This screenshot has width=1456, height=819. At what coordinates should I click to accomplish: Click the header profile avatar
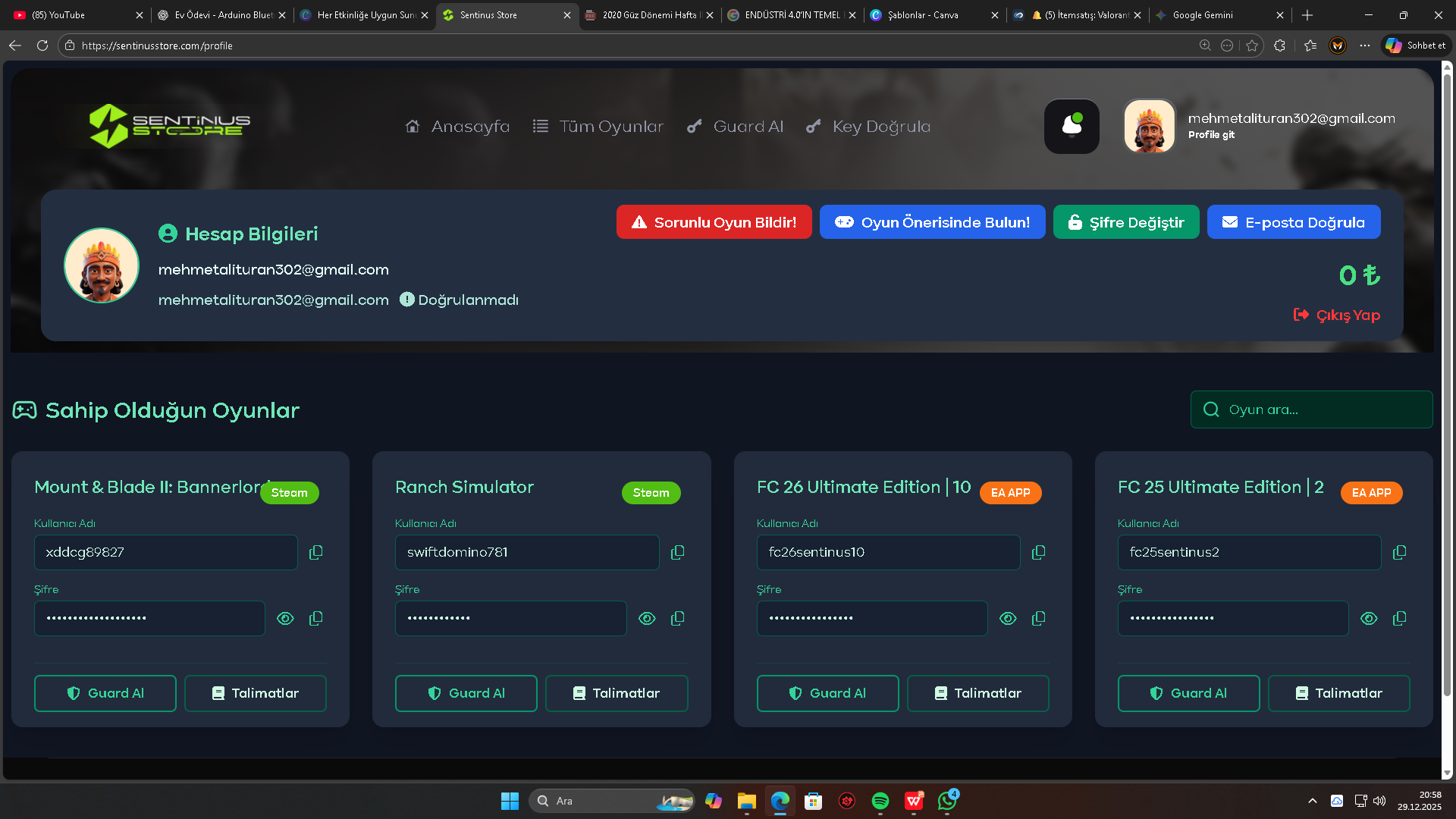(1150, 127)
